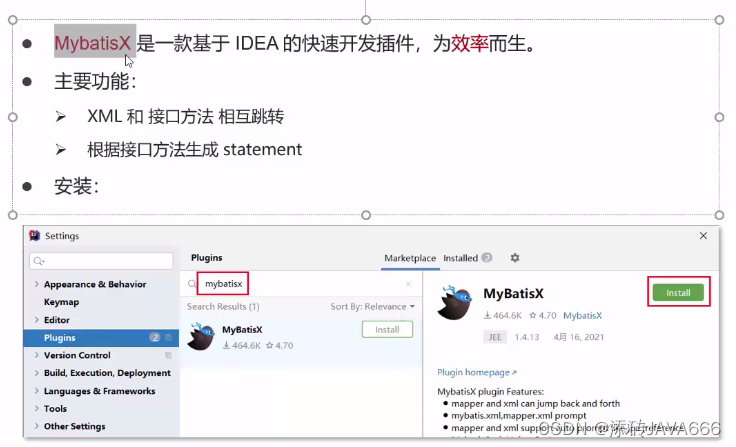
Task: Close the Settings dialog
Action: [703, 236]
